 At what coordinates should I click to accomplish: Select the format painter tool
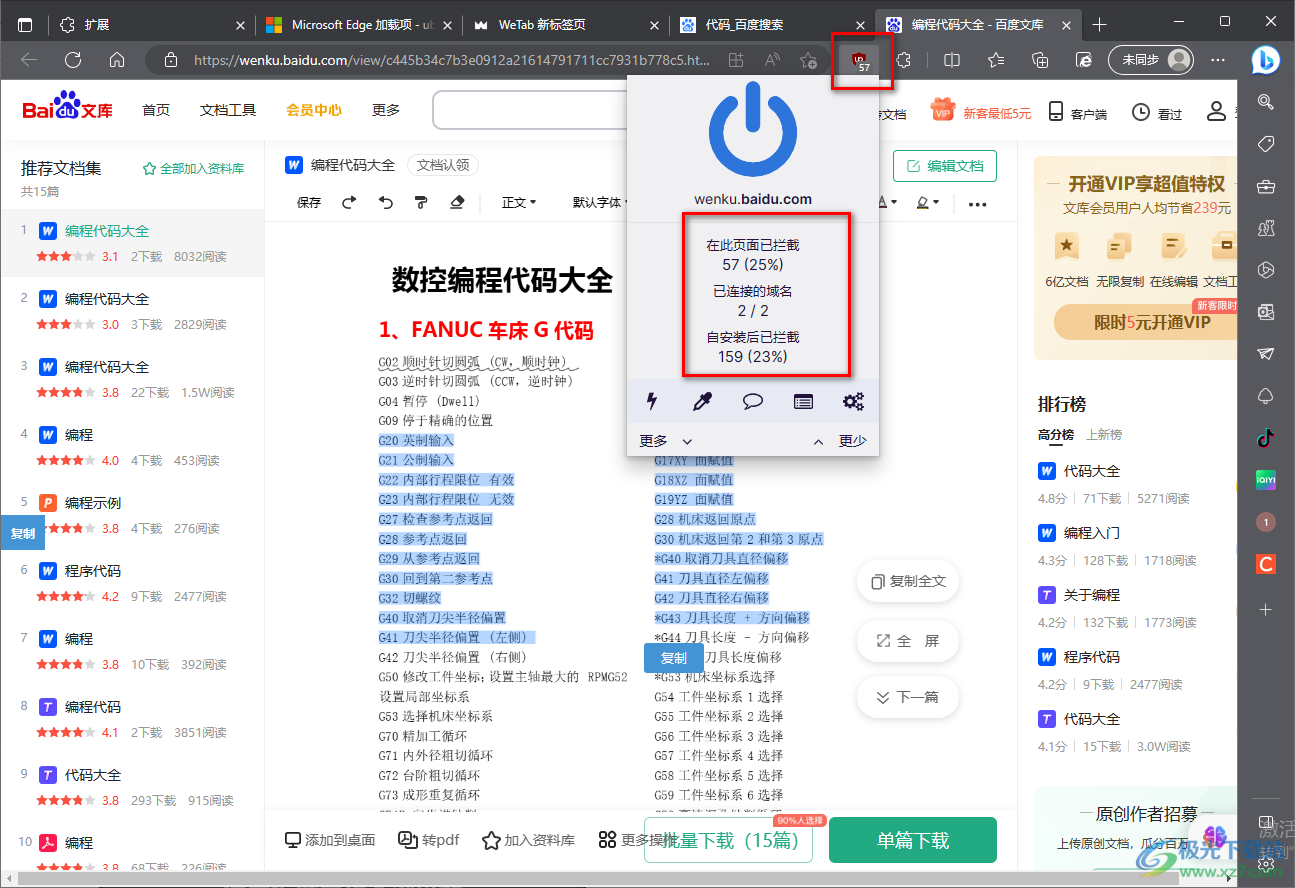tap(421, 203)
